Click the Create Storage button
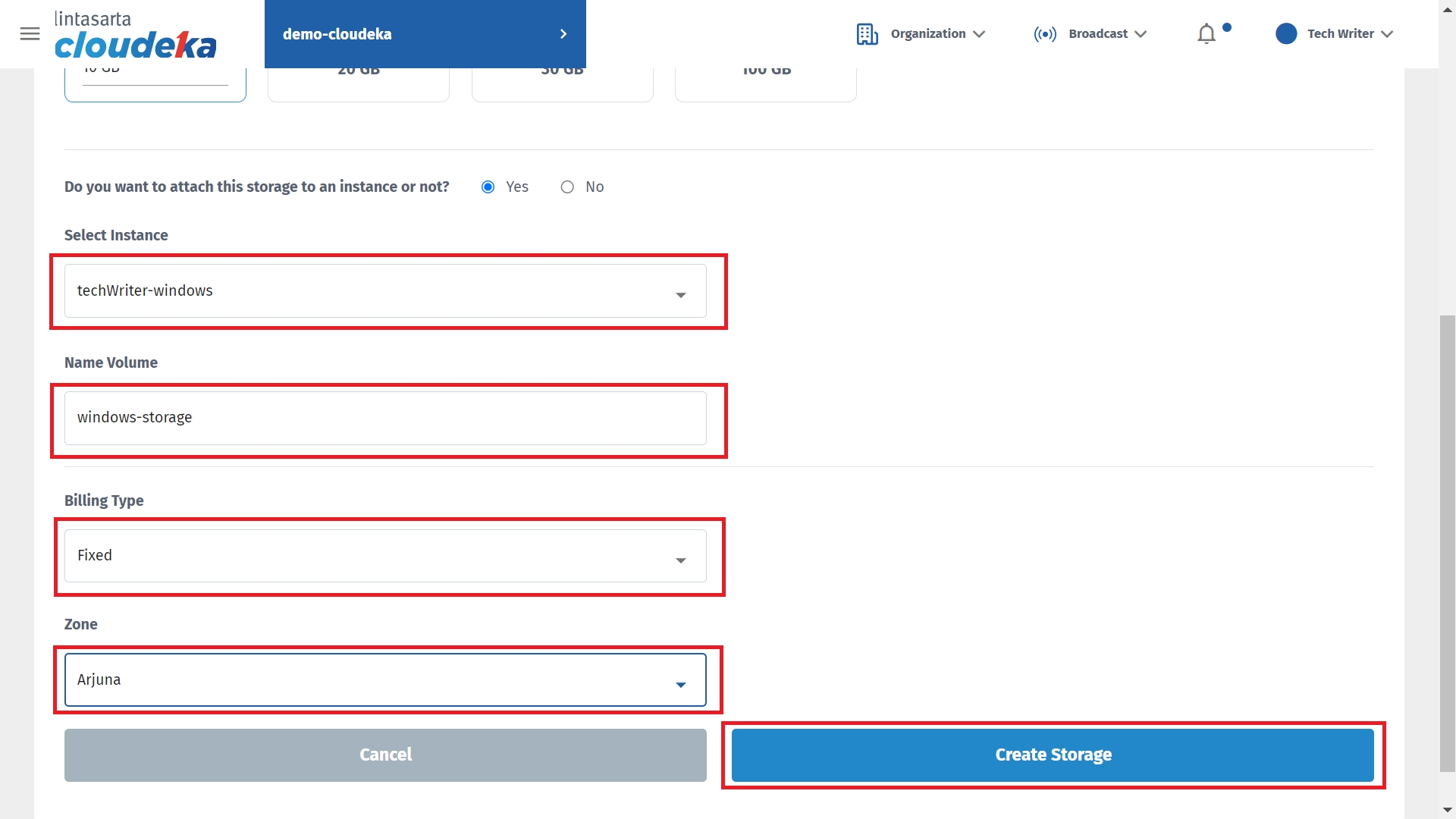 click(1053, 755)
